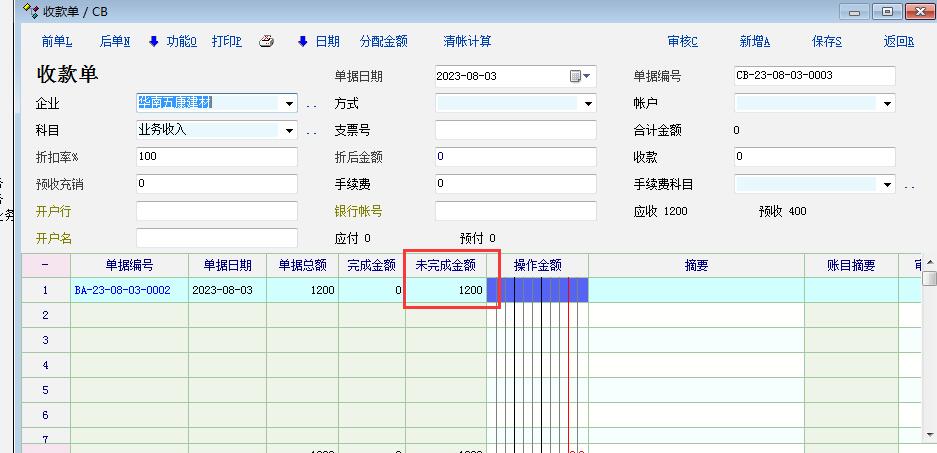This screenshot has height=453, width=937.
Task: Click the 保存 button
Action: [826, 42]
